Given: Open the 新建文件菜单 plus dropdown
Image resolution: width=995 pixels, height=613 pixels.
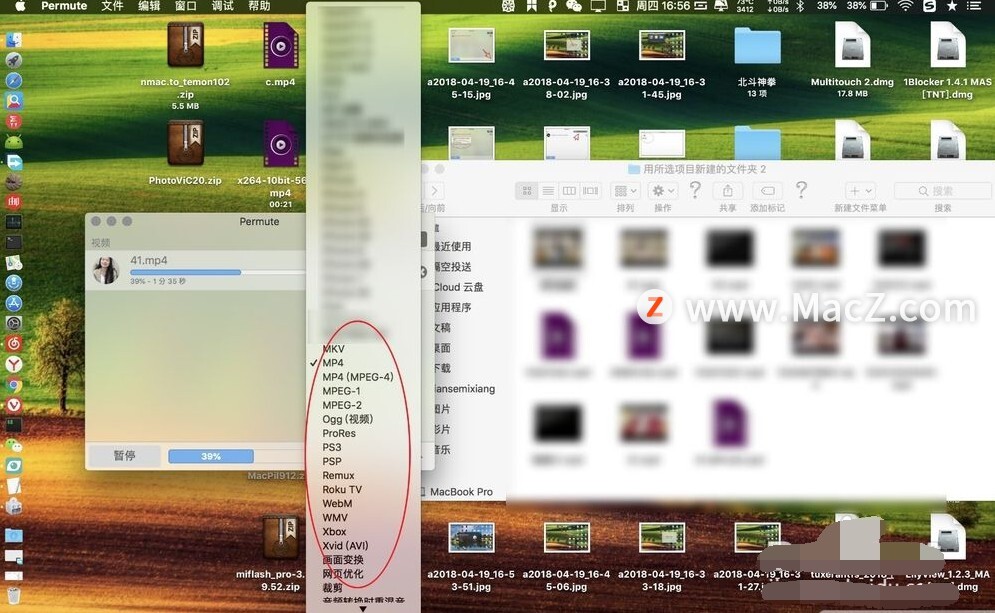Looking at the screenshot, I should 860,190.
